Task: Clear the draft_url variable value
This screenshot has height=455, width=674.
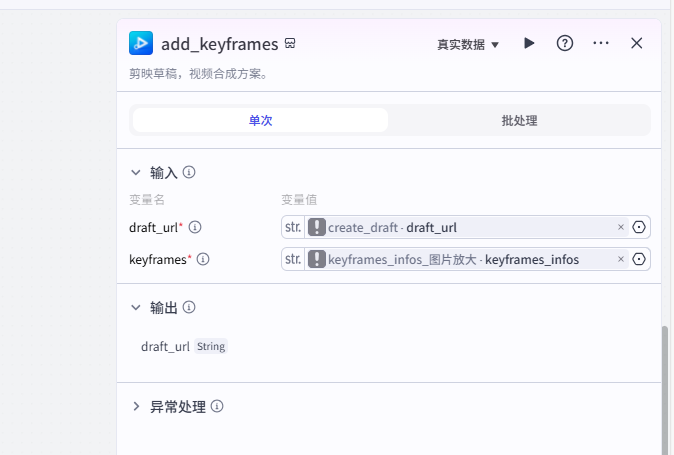Action: click(620, 227)
